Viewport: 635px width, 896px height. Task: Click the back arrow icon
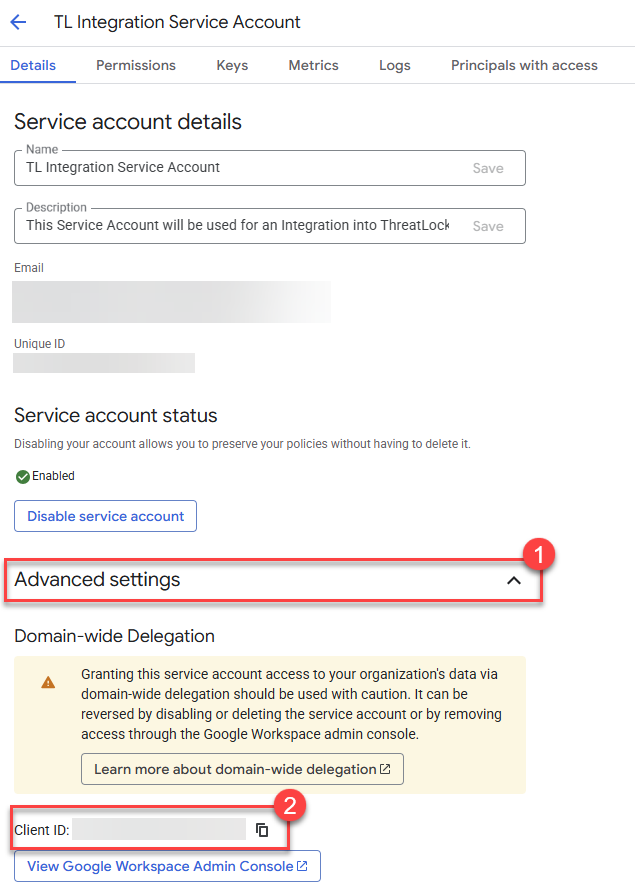pyautogui.click(x=18, y=22)
